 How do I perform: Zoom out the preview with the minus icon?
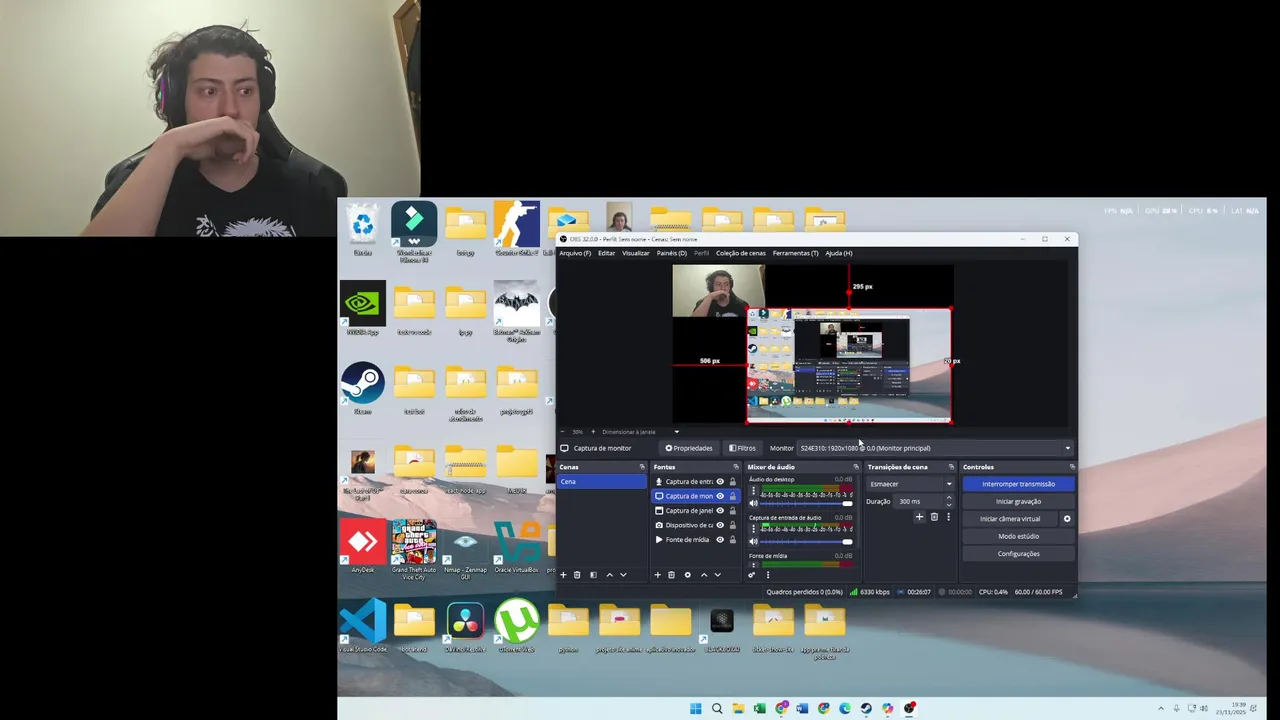coord(562,432)
